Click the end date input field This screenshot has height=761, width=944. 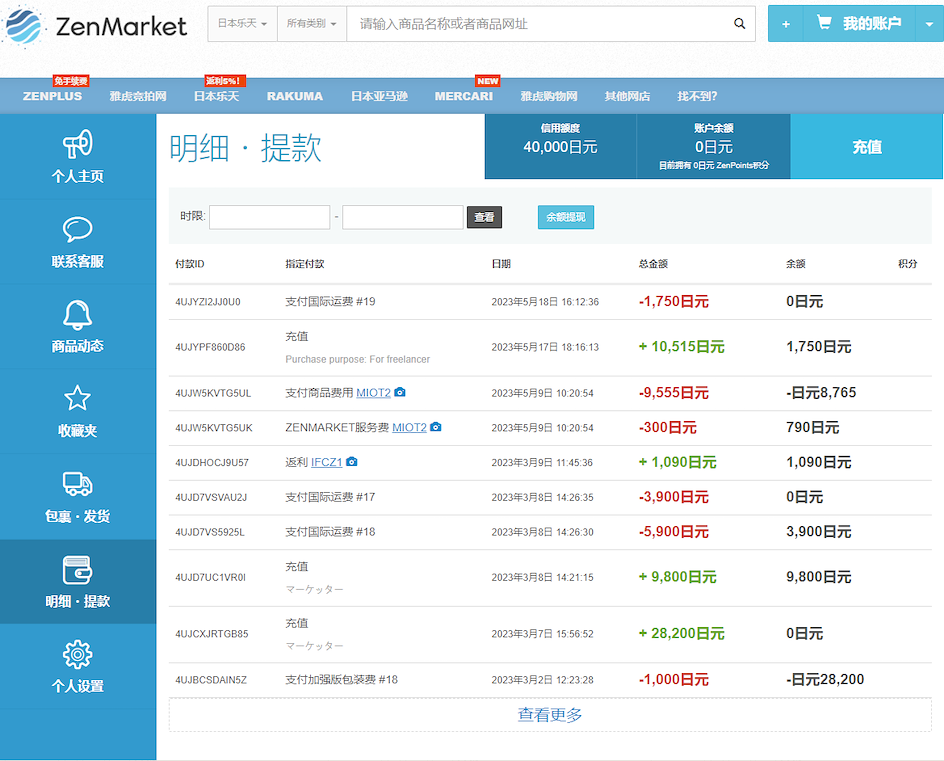pos(403,217)
